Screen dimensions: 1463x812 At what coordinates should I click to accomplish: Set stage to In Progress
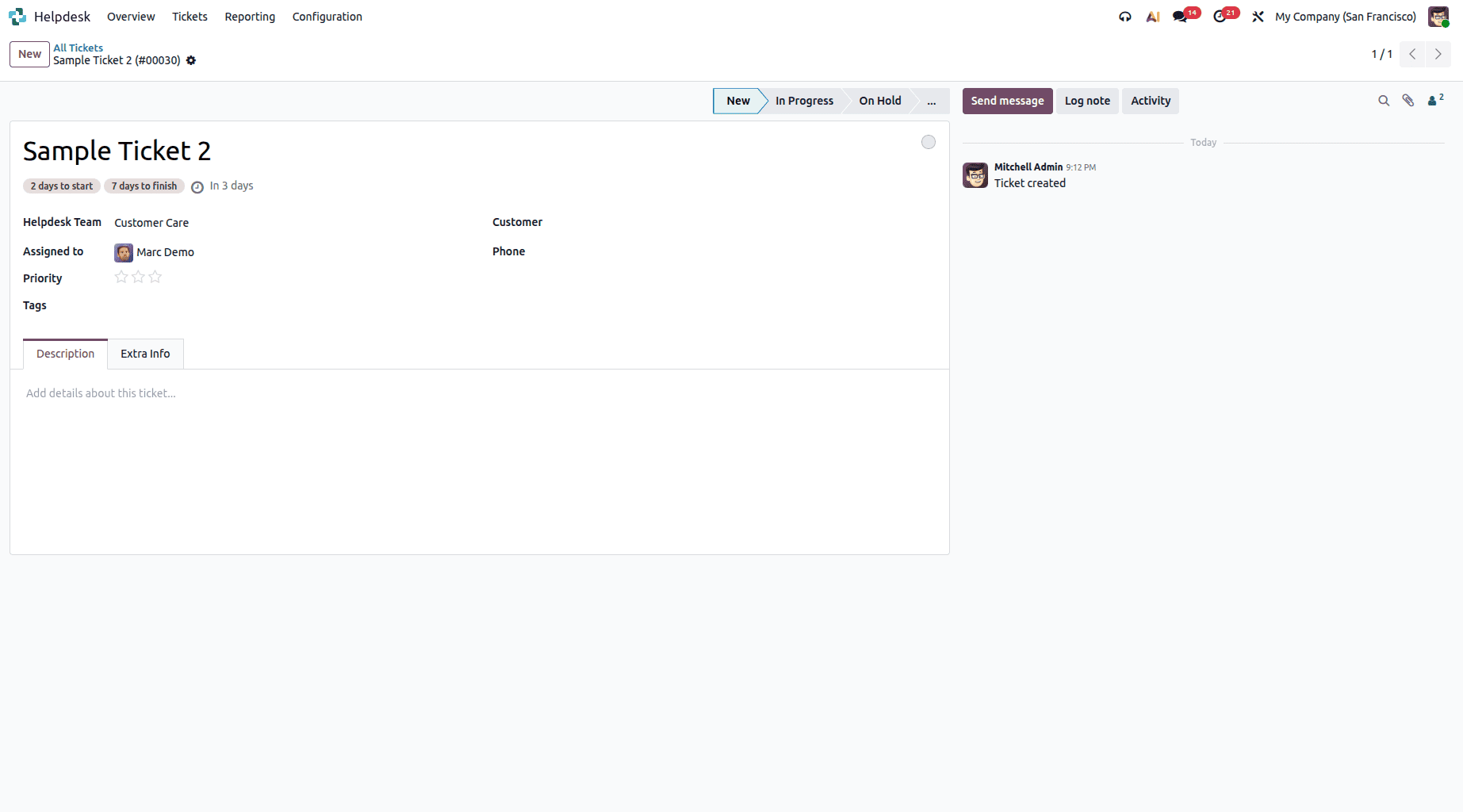pos(804,101)
